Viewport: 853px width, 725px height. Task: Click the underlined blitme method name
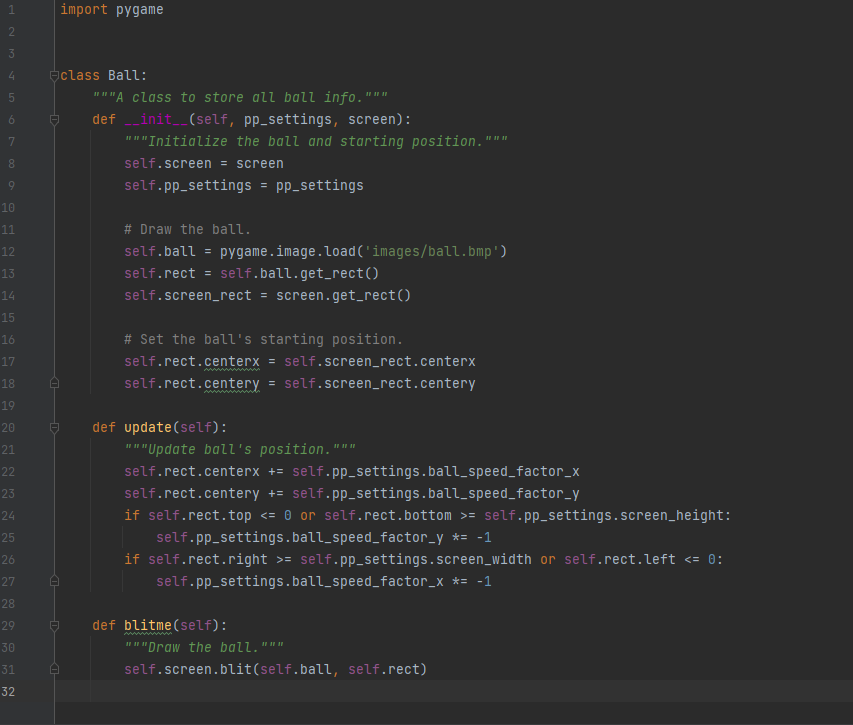148,626
